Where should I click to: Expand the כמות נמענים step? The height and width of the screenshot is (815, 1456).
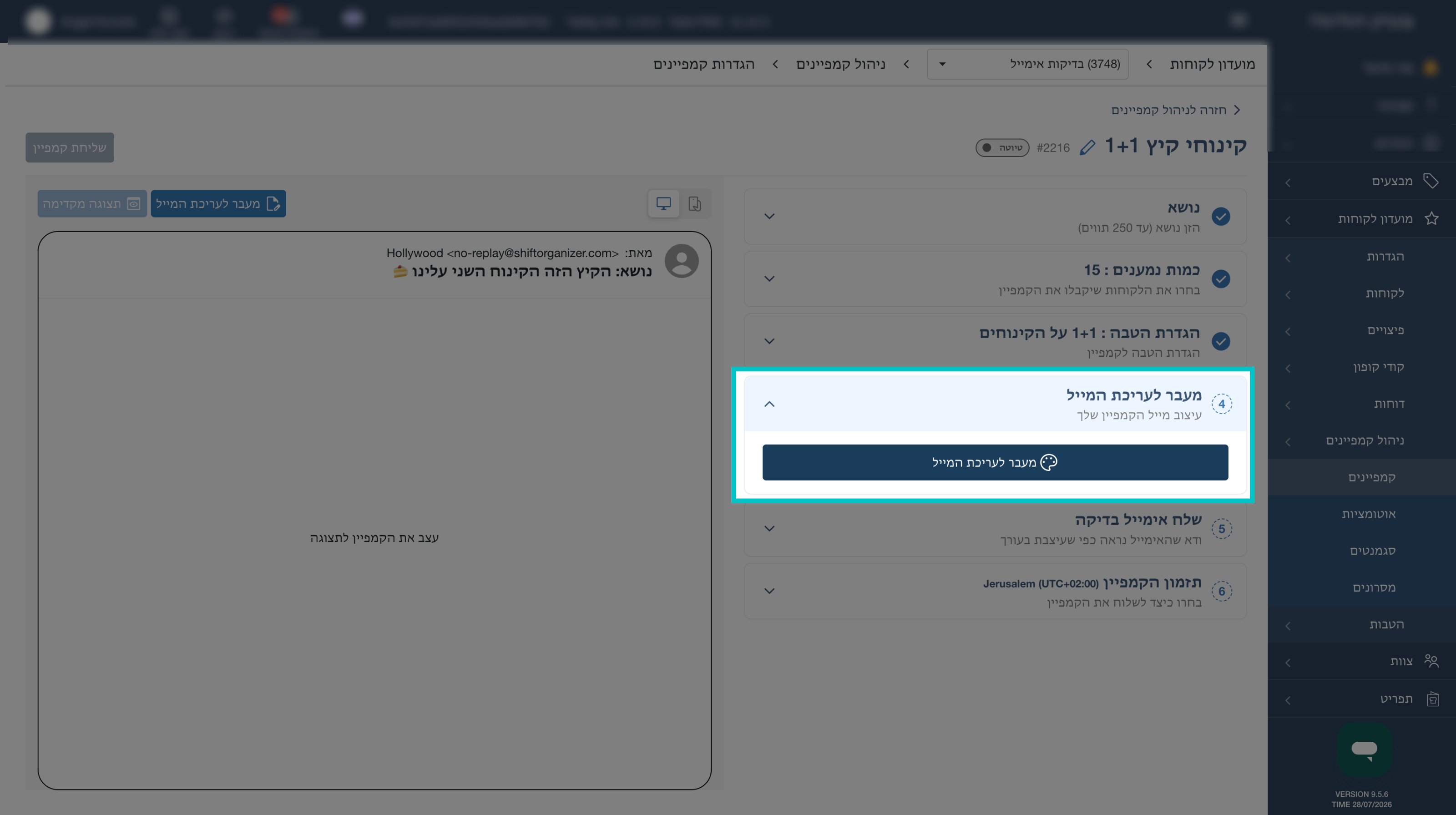click(x=769, y=278)
